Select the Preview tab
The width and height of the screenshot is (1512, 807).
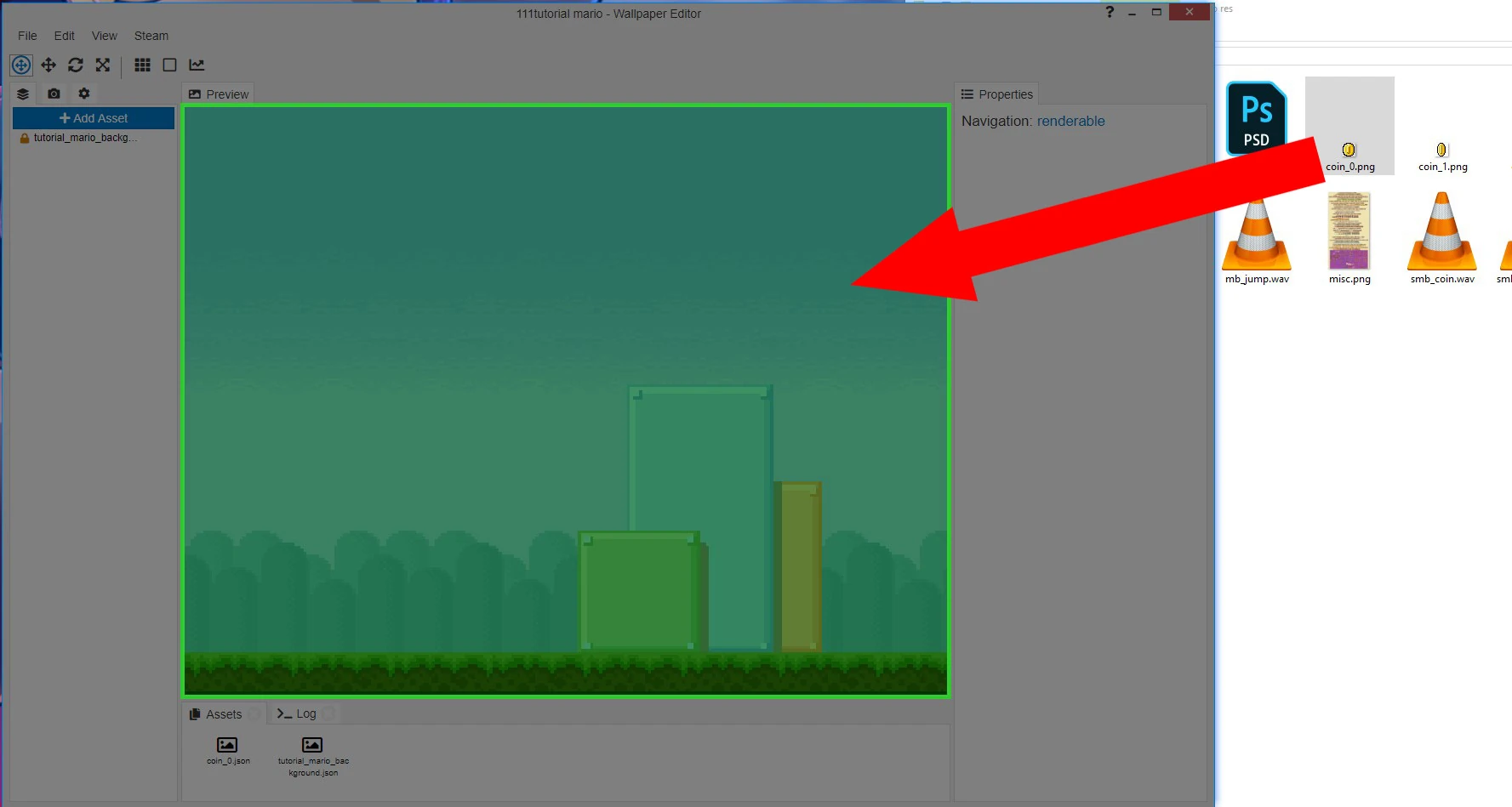point(218,94)
